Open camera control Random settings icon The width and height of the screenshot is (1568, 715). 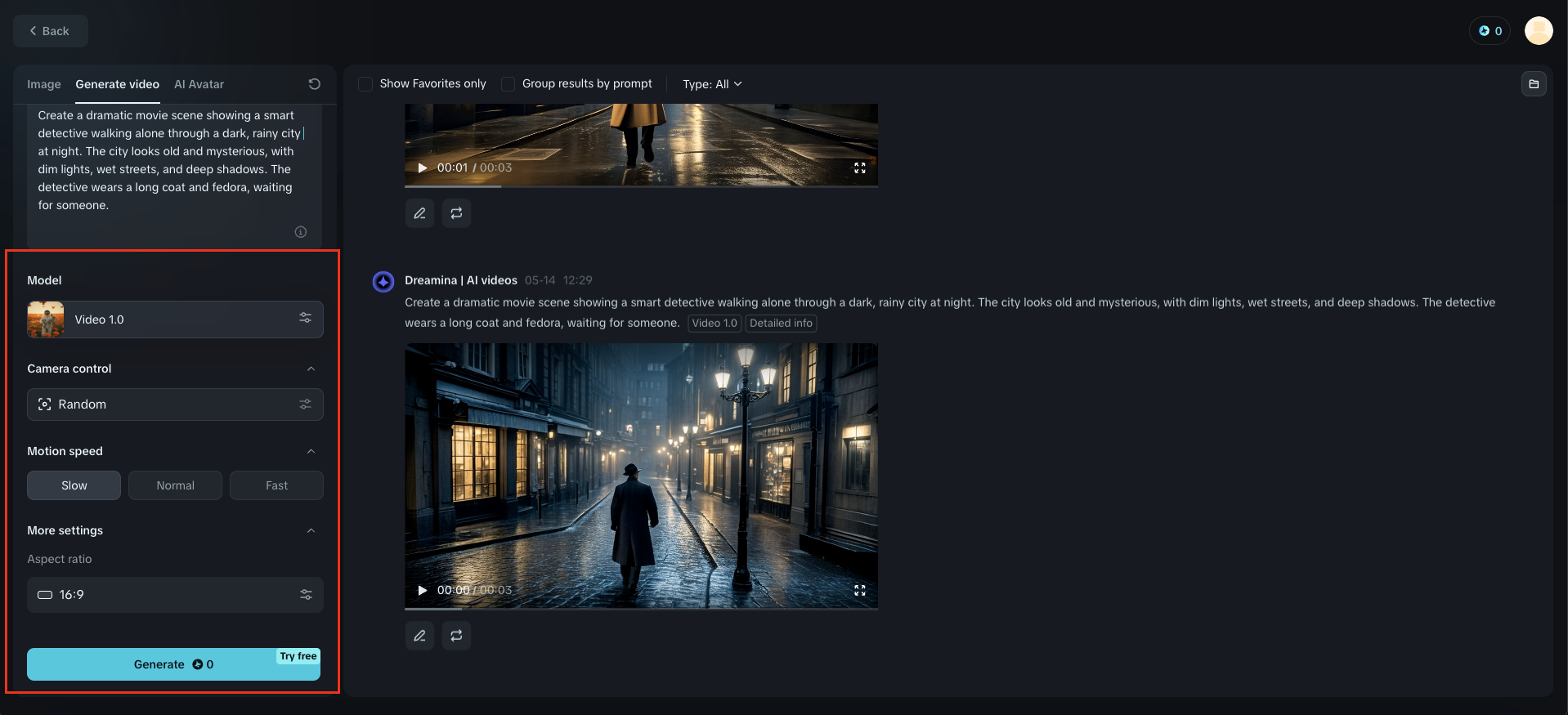pyautogui.click(x=305, y=404)
